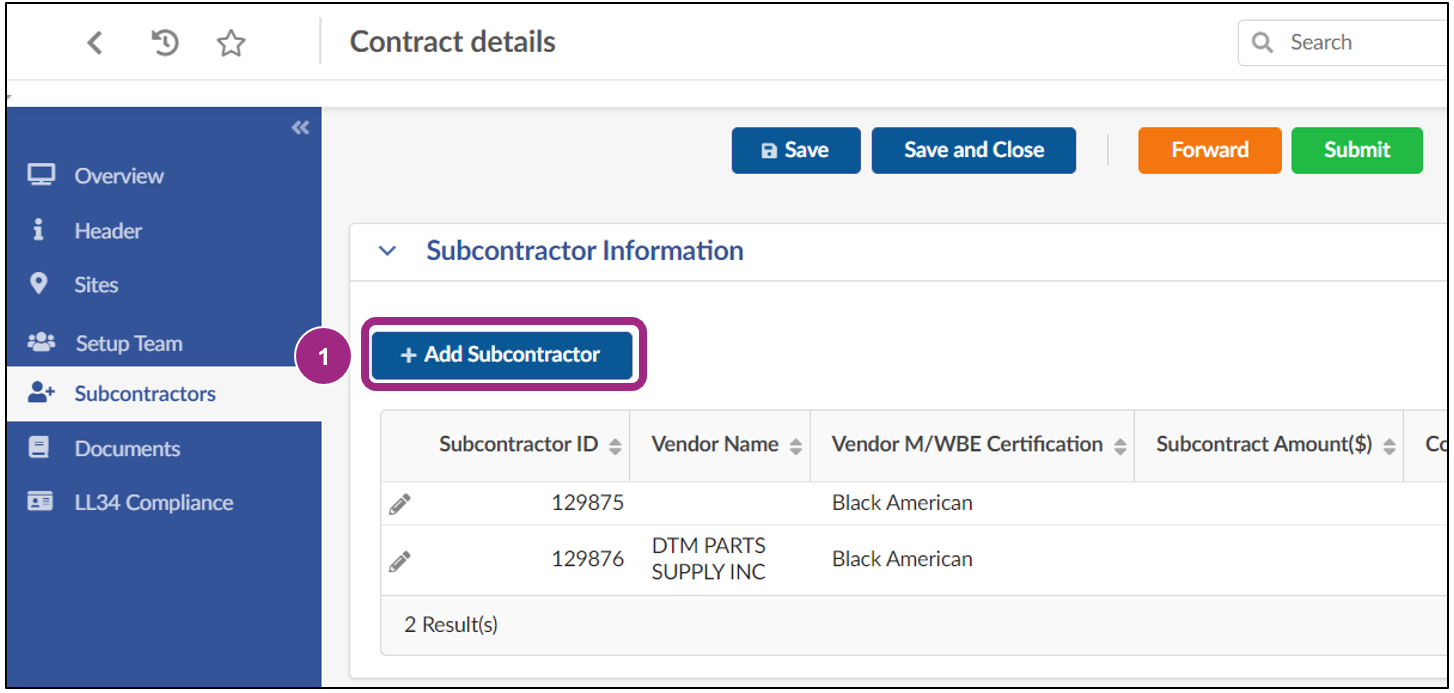Navigate to the Header section
The height and width of the screenshot is (693, 1454).
coord(106,230)
